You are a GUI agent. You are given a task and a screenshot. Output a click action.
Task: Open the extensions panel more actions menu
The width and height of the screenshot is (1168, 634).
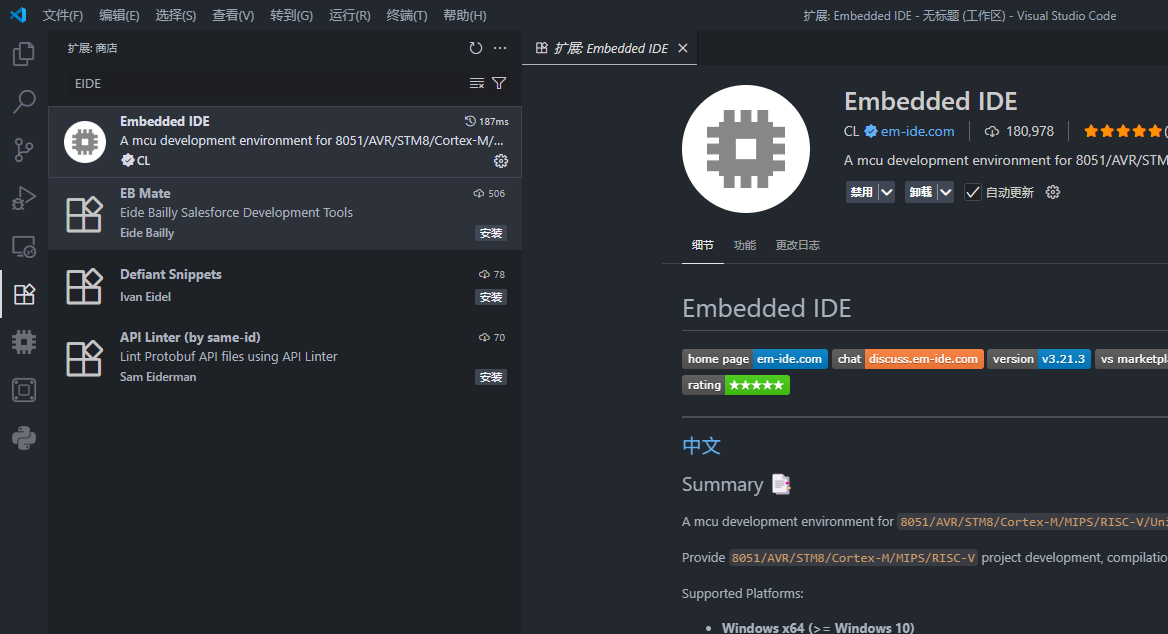[x=500, y=48]
